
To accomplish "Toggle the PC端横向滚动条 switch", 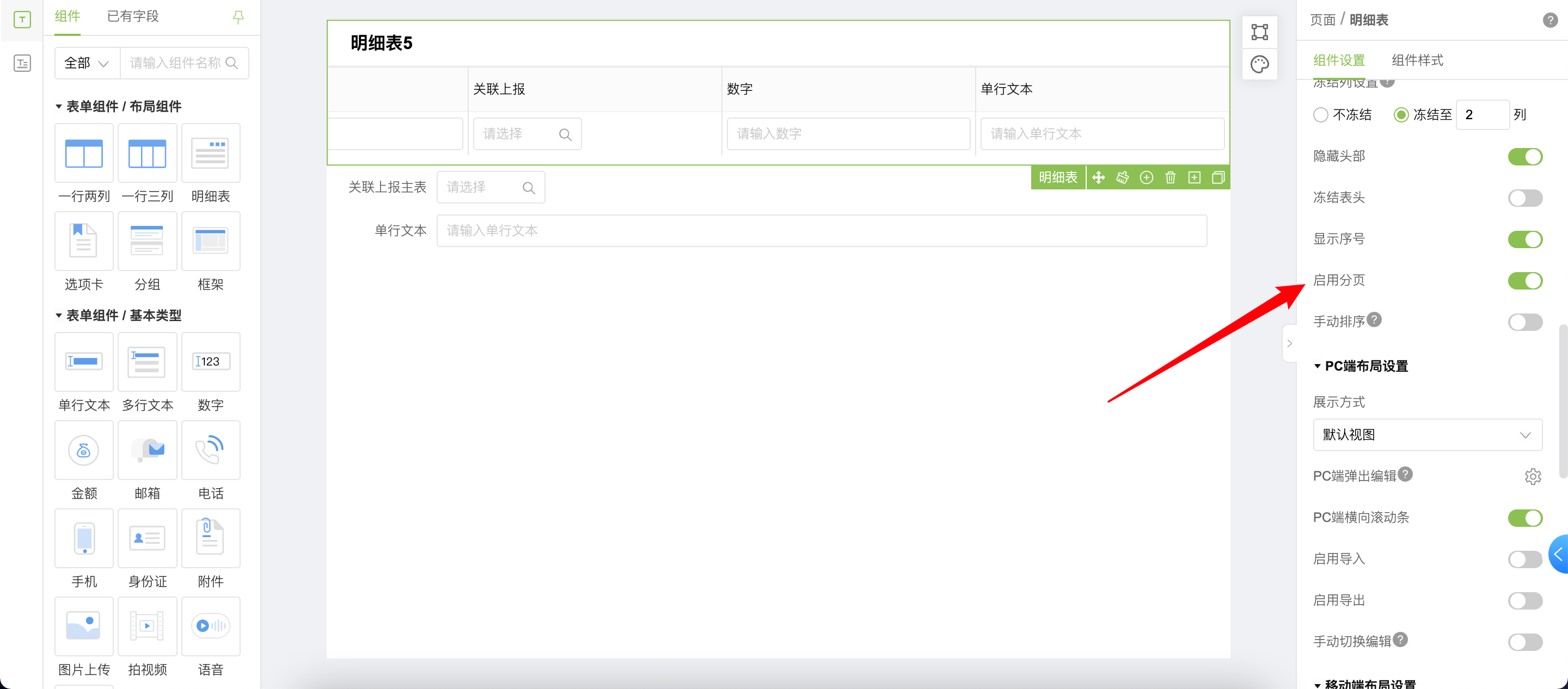I will point(1525,518).
